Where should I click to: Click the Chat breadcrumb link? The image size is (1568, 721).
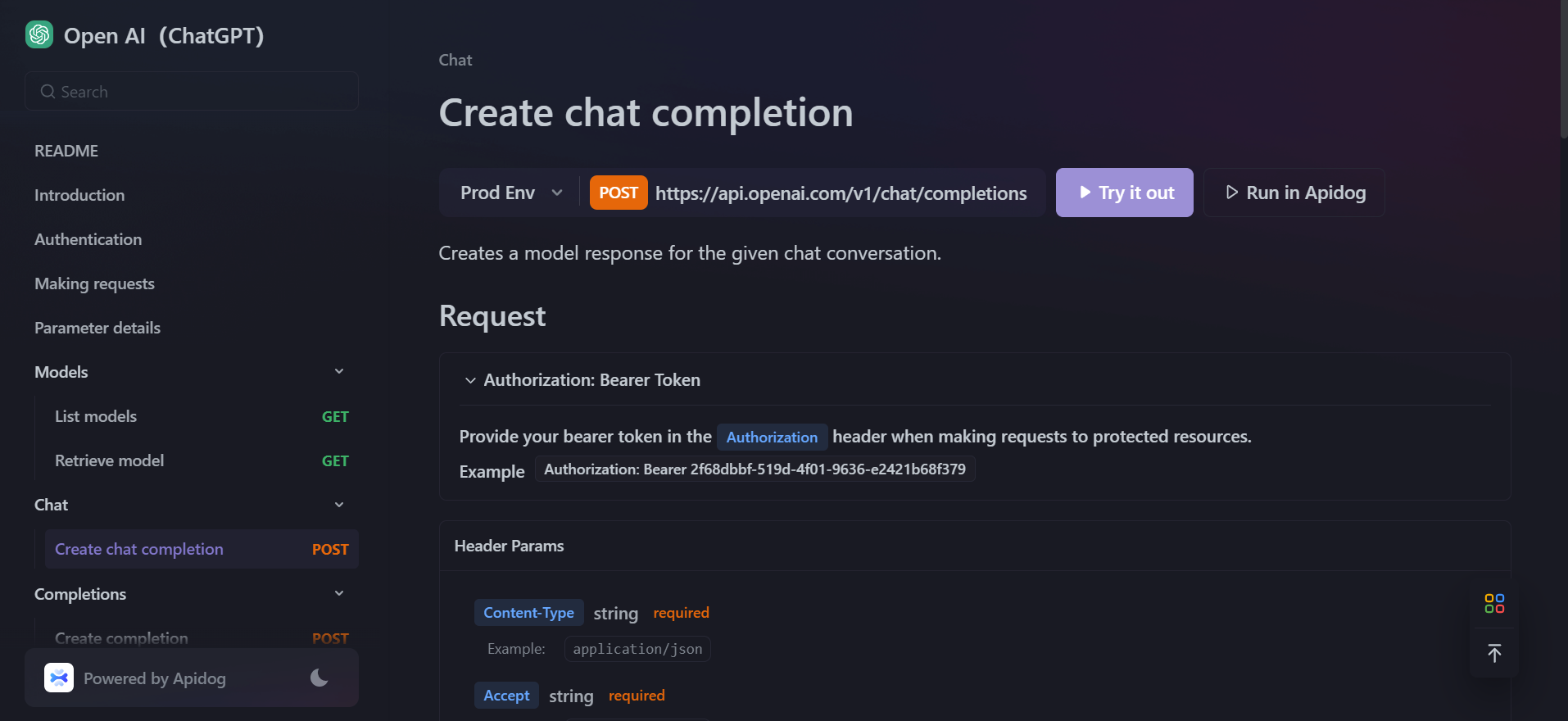pos(455,60)
